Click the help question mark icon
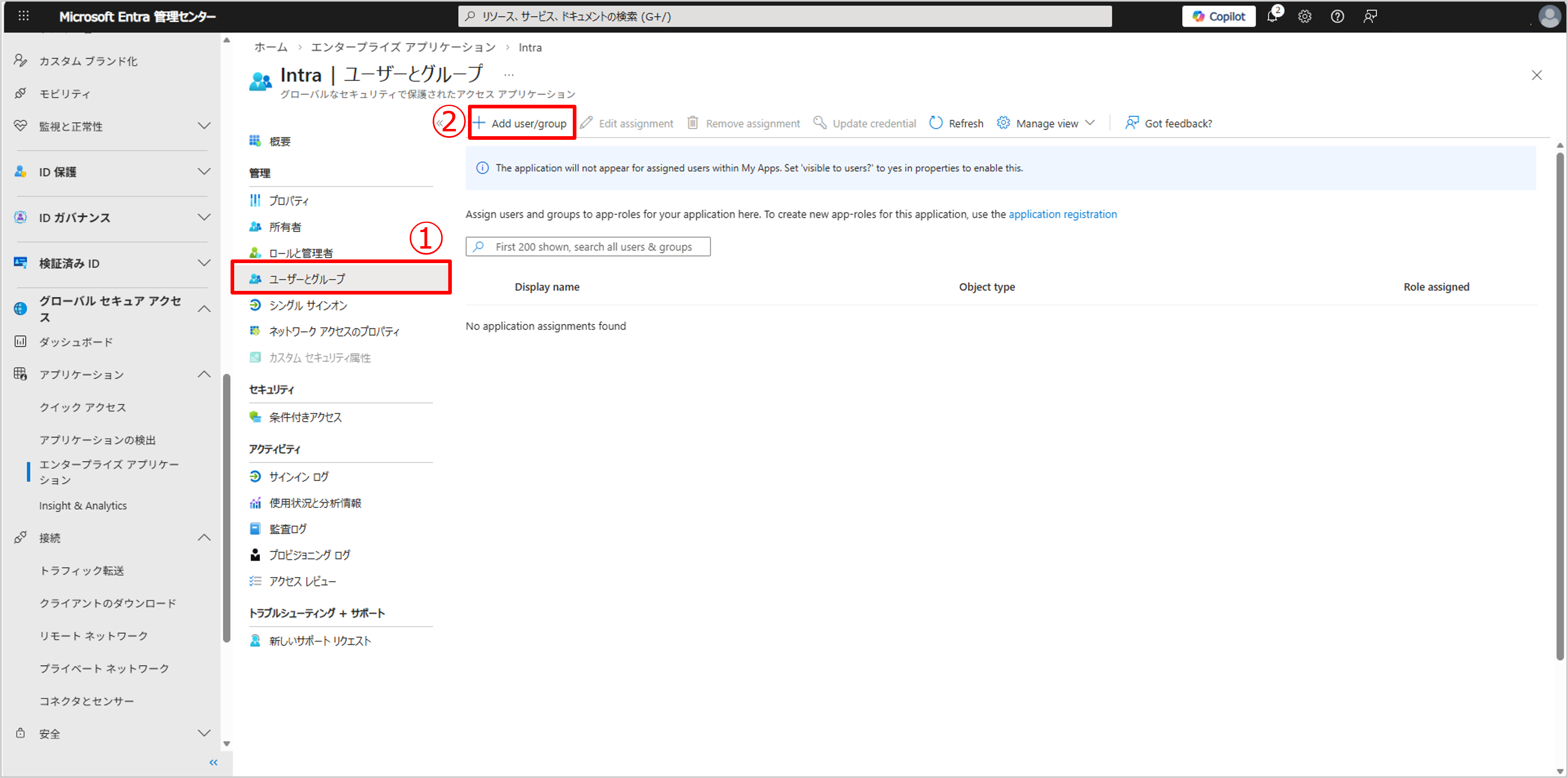The width and height of the screenshot is (1568, 778). 1337,17
